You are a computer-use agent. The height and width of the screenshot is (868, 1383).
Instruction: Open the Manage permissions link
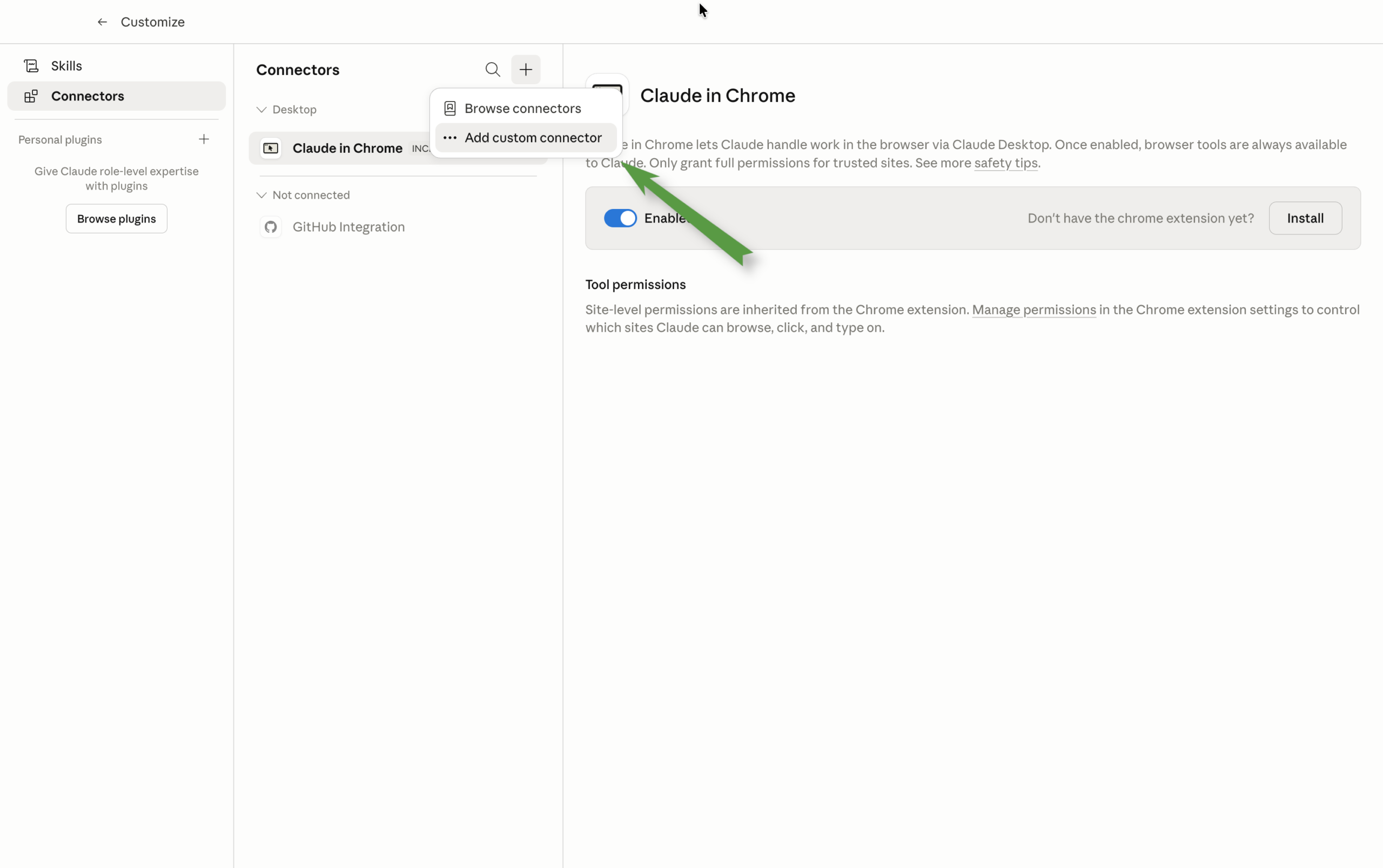click(1034, 310)
